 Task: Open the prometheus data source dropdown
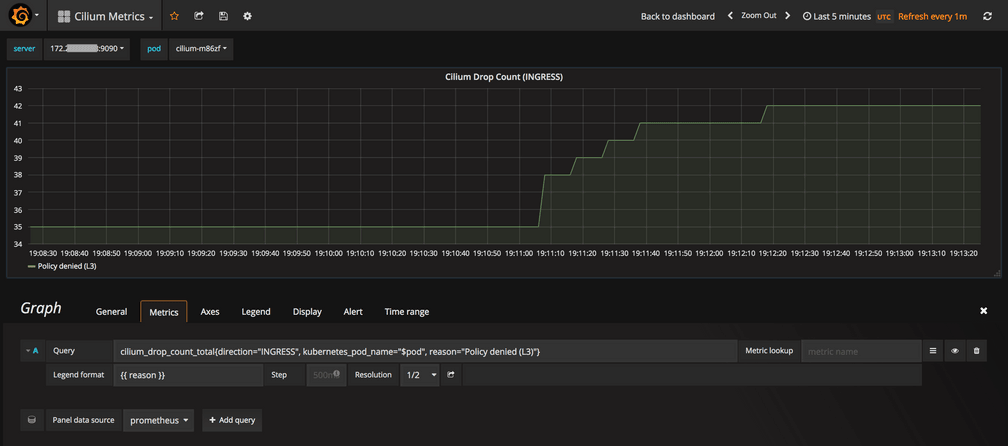[159, 420]
